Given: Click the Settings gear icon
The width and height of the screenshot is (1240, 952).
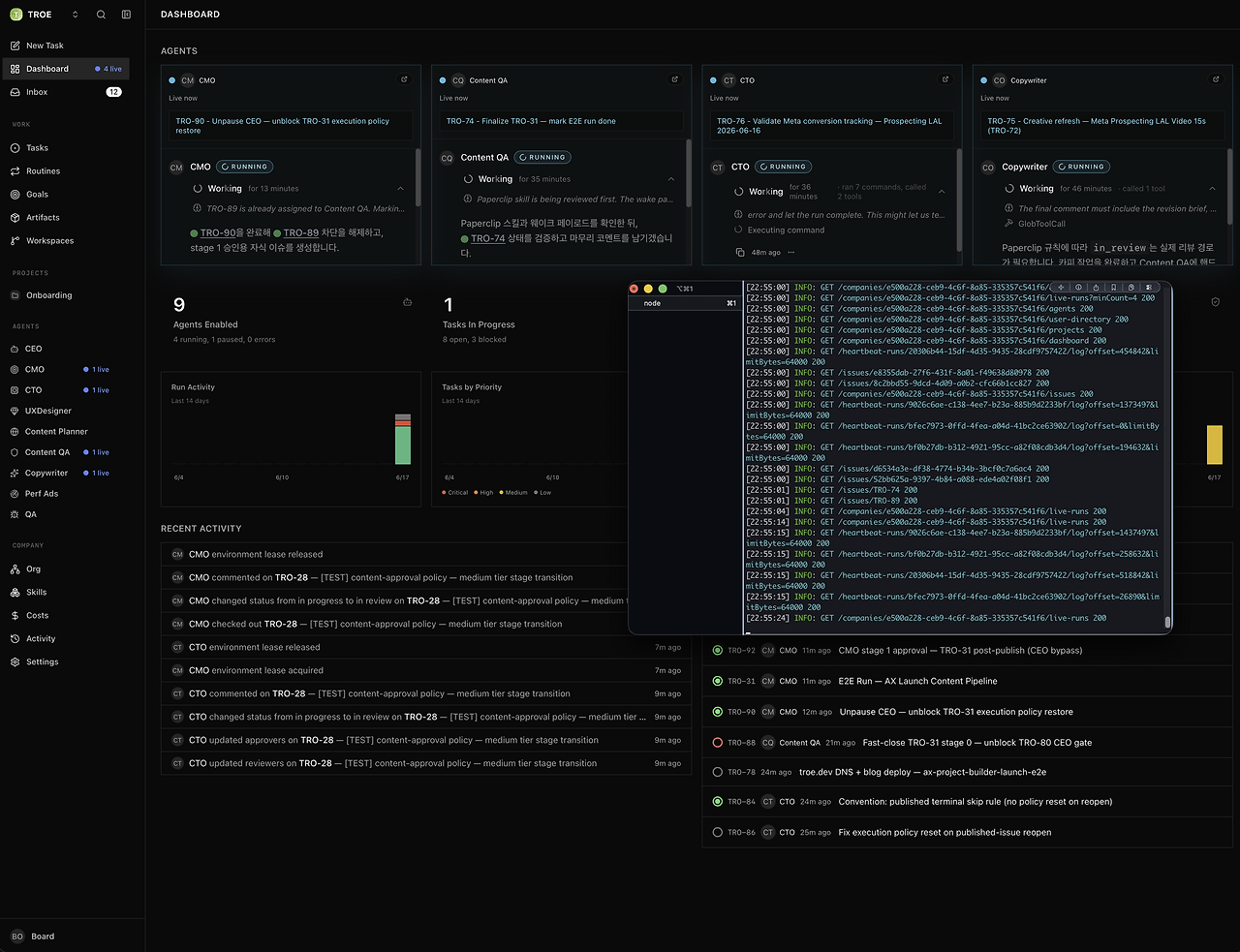Looking at the screenshot, I should click(15, 662).
